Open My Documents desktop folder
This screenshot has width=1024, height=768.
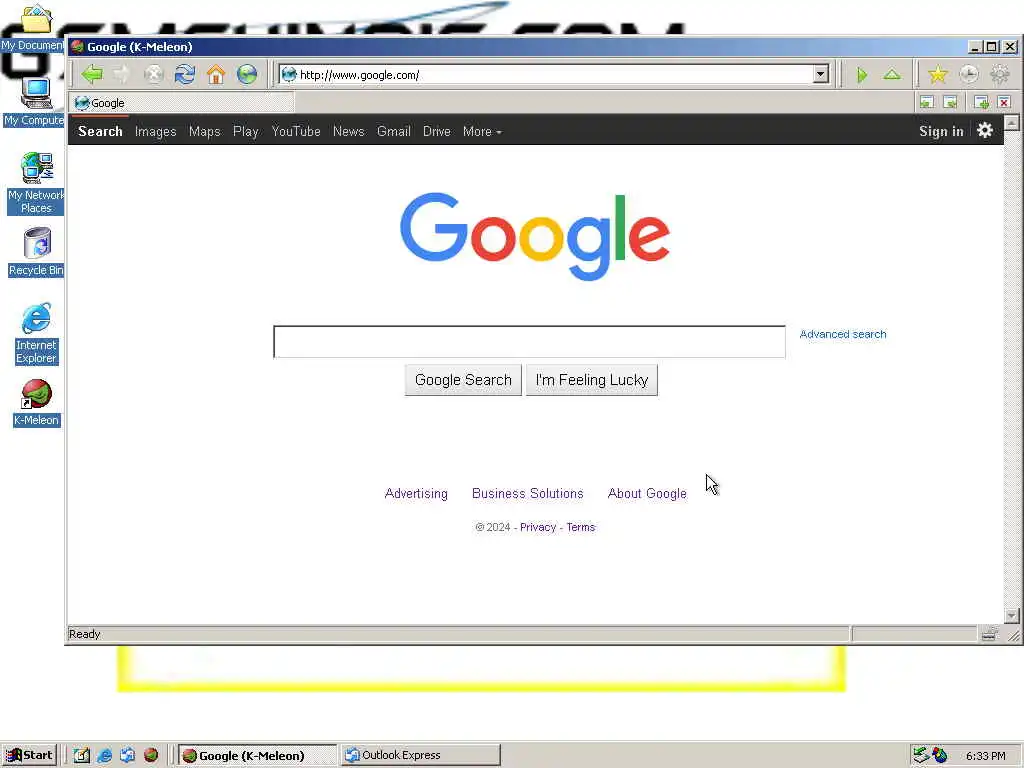(x=34, y=29)
